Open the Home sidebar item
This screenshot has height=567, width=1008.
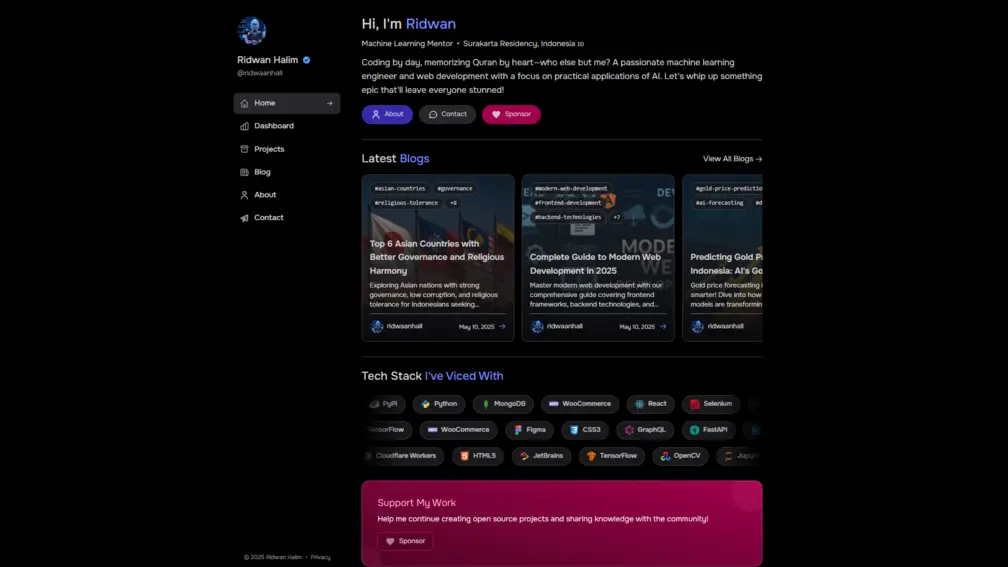pyautogui.click(x=287, y=103)
